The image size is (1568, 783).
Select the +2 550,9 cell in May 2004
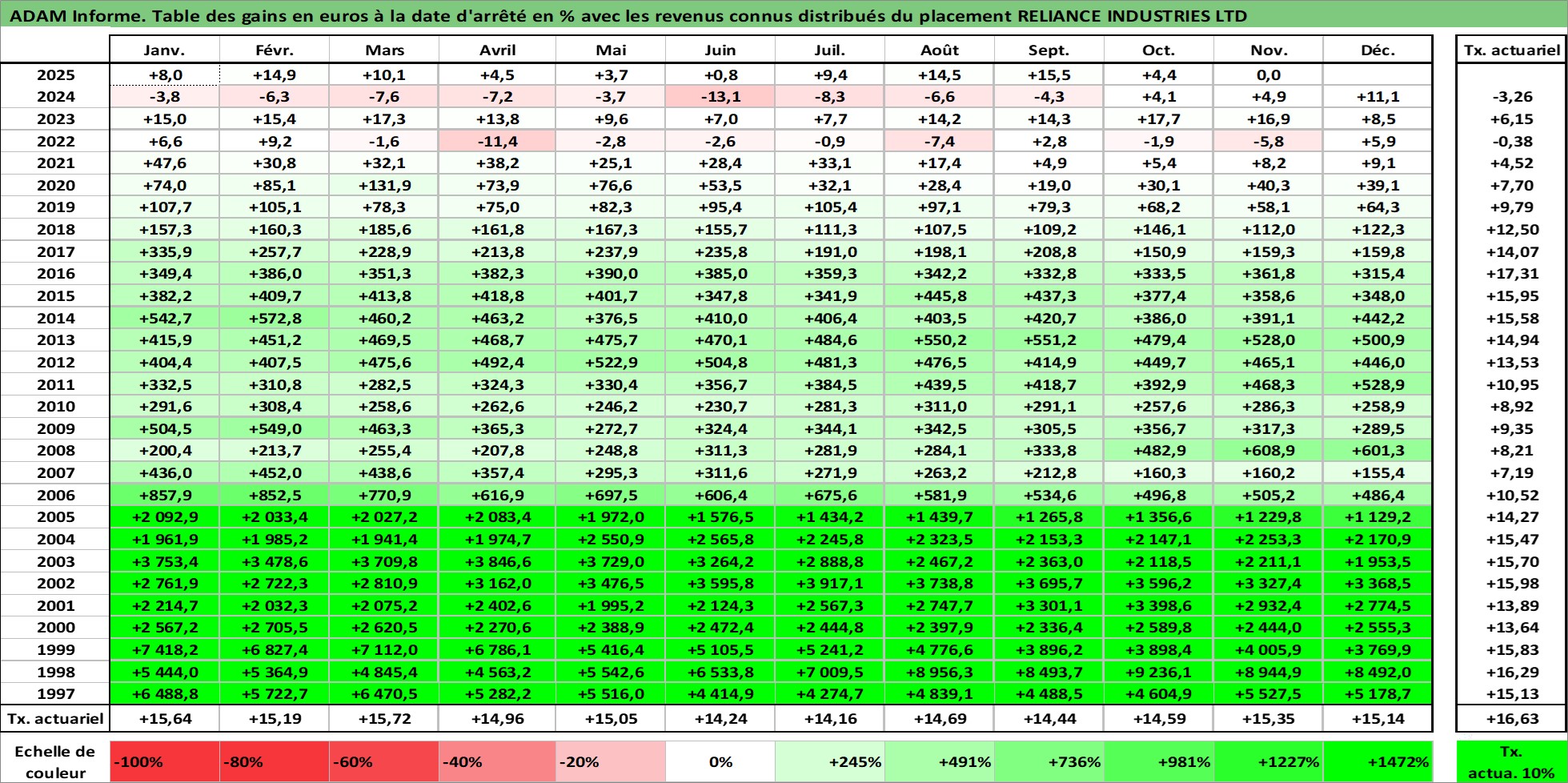point(611,540)
